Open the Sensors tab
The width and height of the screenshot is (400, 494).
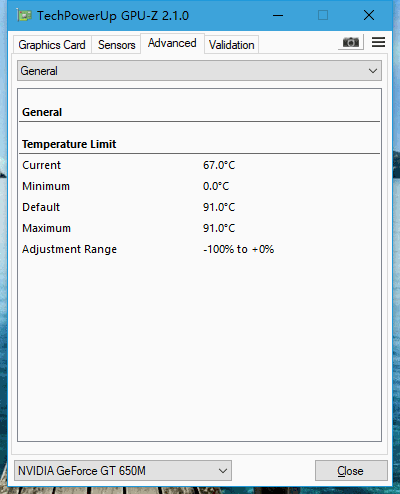[116, 45]
